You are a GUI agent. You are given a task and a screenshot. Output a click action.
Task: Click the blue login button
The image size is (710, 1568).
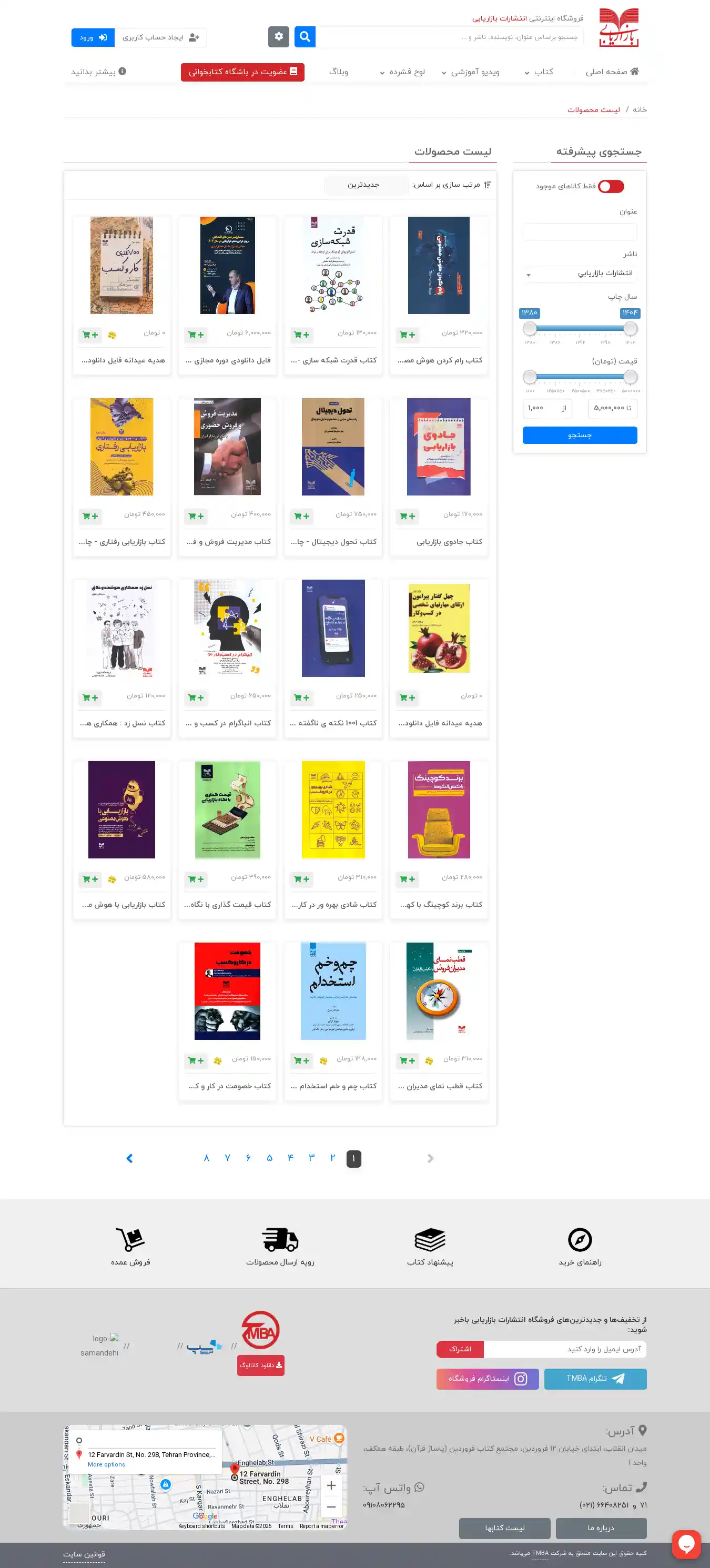click(x=93, y=37)
